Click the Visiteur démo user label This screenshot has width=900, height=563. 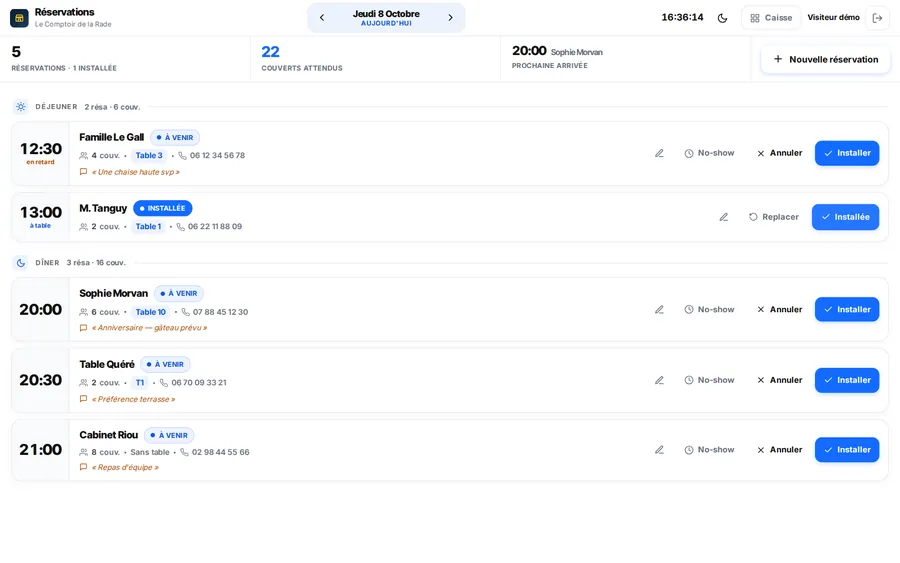[x=833, y=17]
